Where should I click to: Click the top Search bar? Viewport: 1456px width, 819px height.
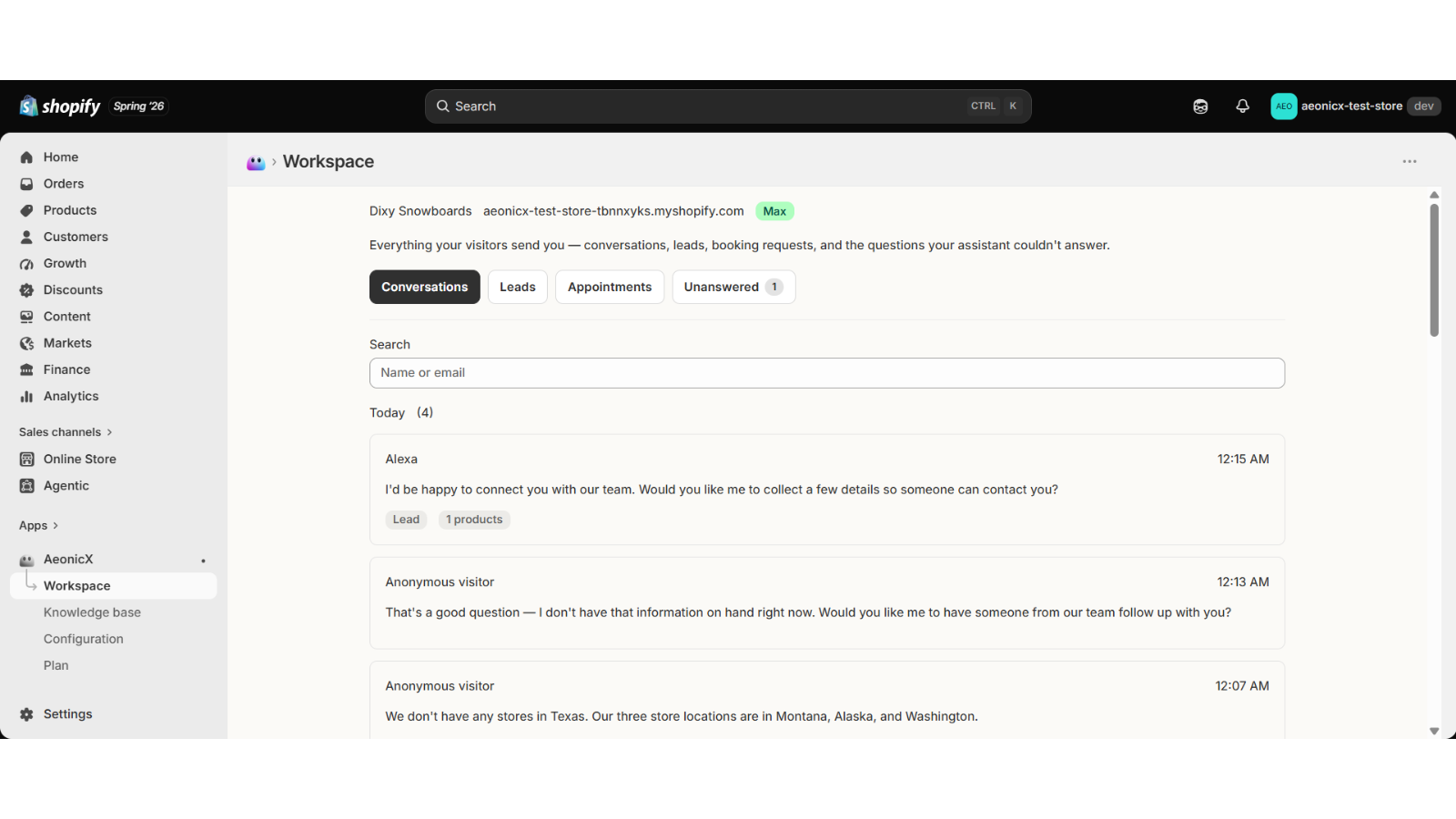point(728,106)
